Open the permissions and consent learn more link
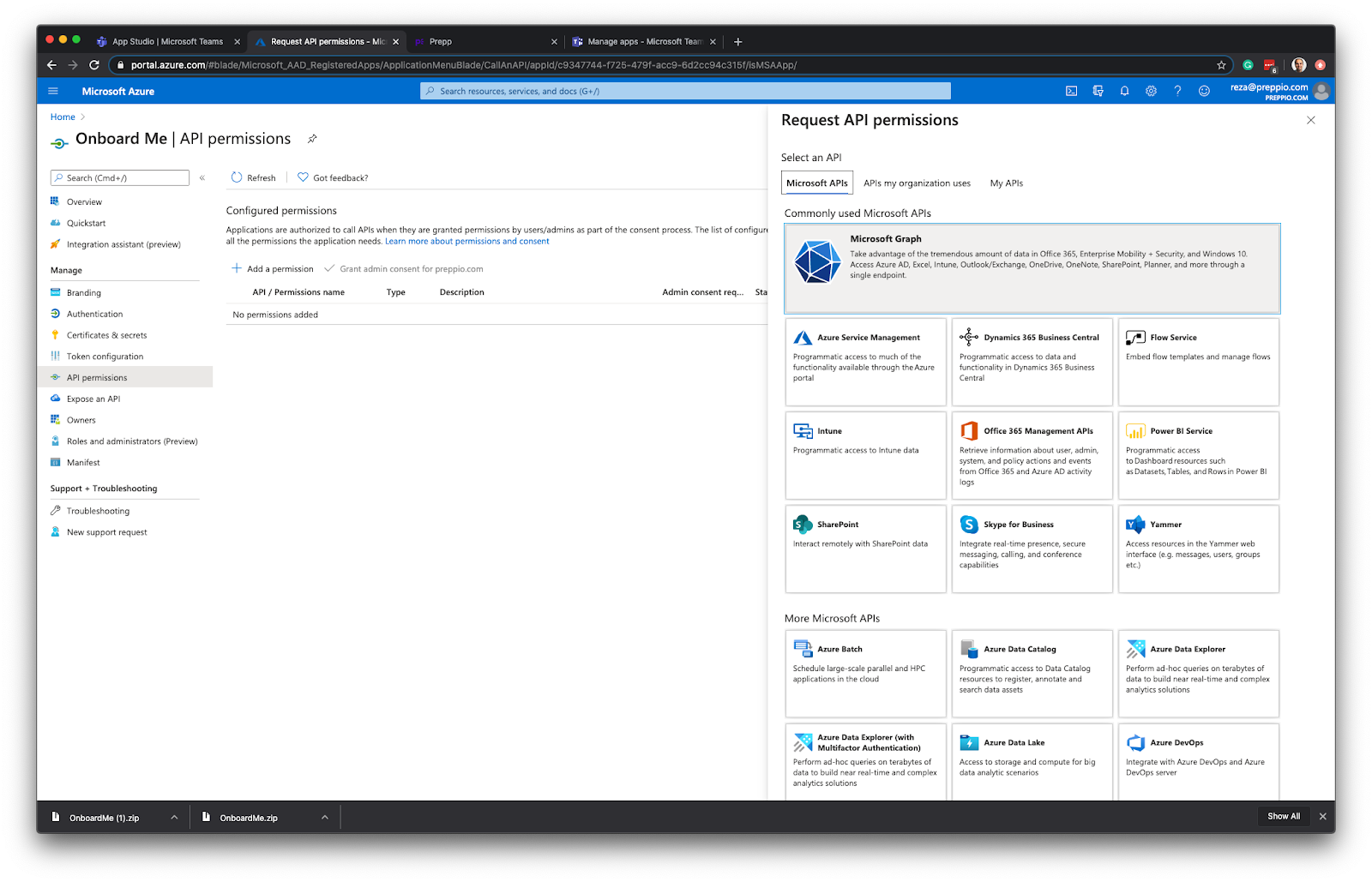The image size is (1372, 882). click(x=467, y=241)
